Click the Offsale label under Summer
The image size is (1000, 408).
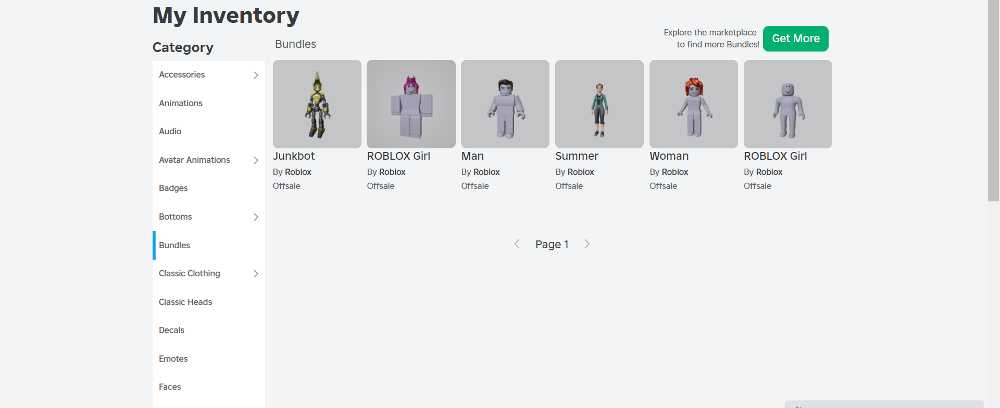click(x=569, y=186)
